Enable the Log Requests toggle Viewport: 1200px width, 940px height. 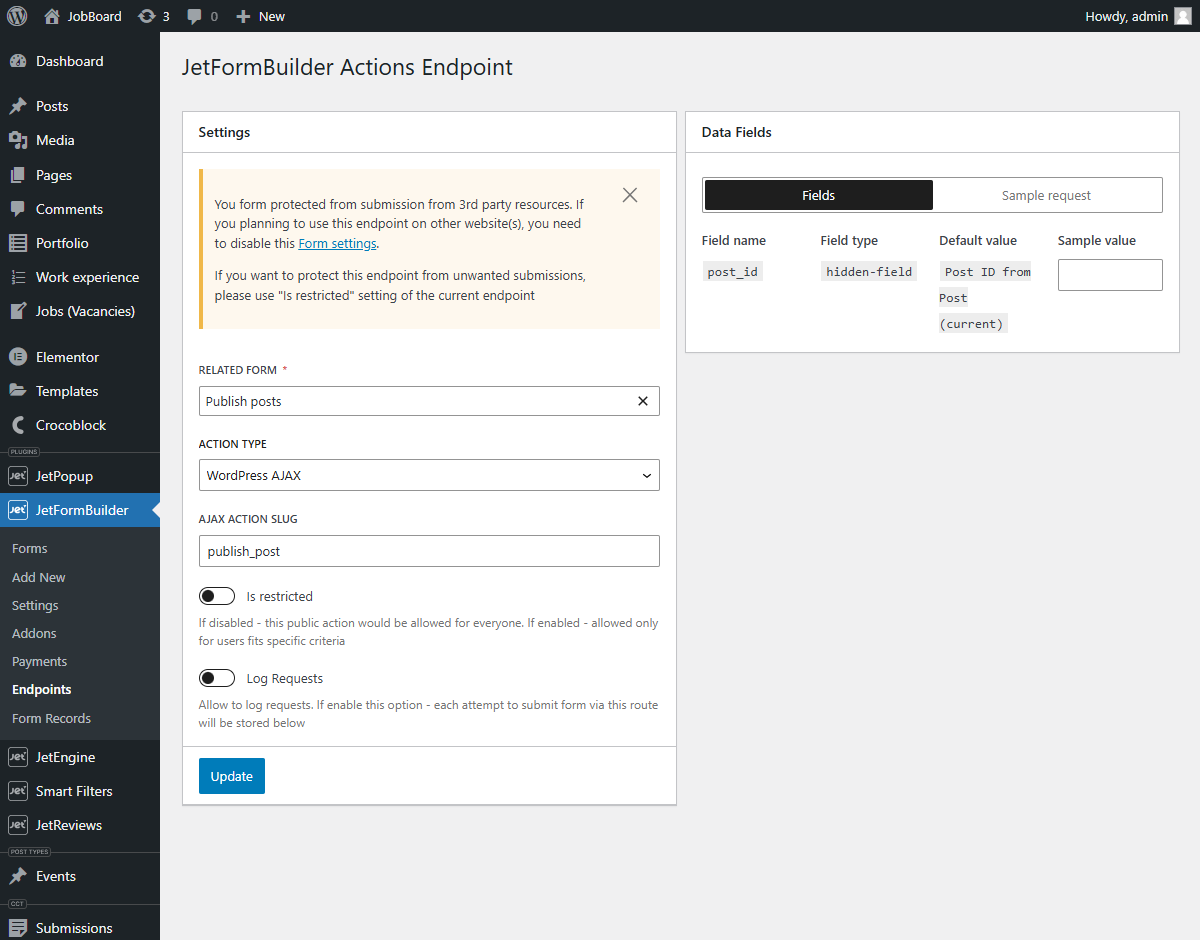coord(217,678)
